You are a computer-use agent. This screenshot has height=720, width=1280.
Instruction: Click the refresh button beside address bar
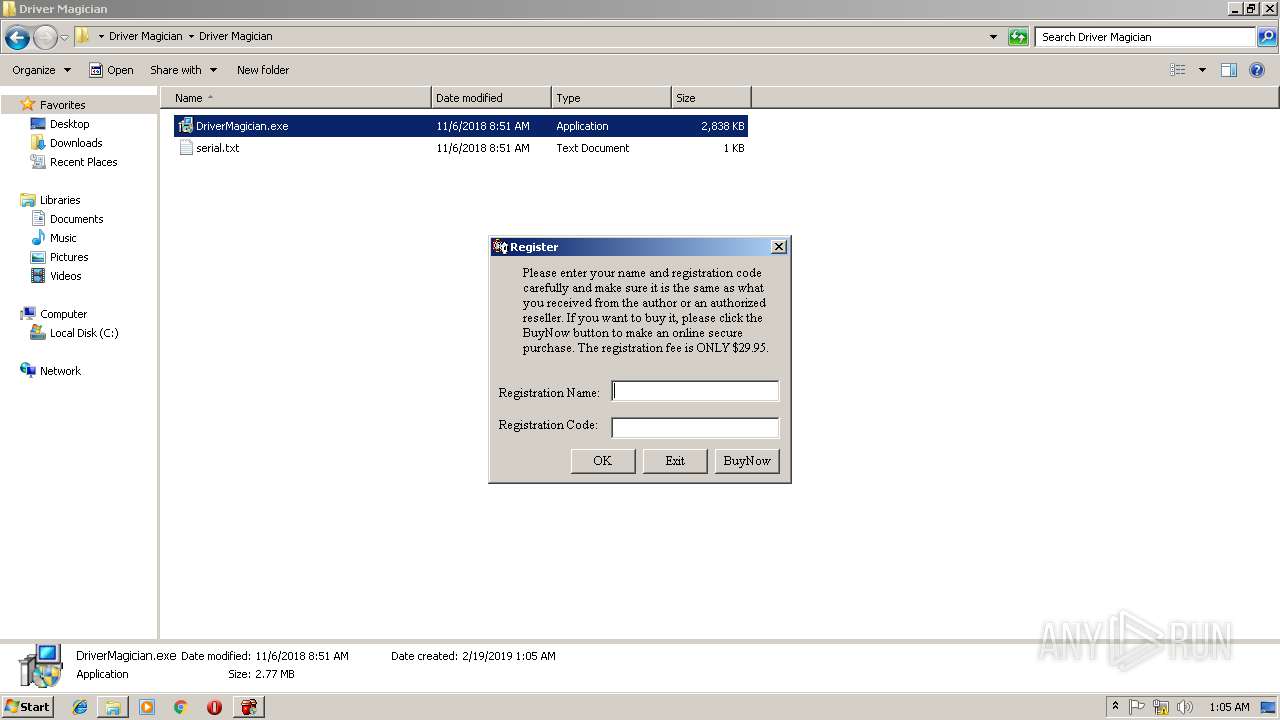pyautogui.click(x=1018, y=37)
